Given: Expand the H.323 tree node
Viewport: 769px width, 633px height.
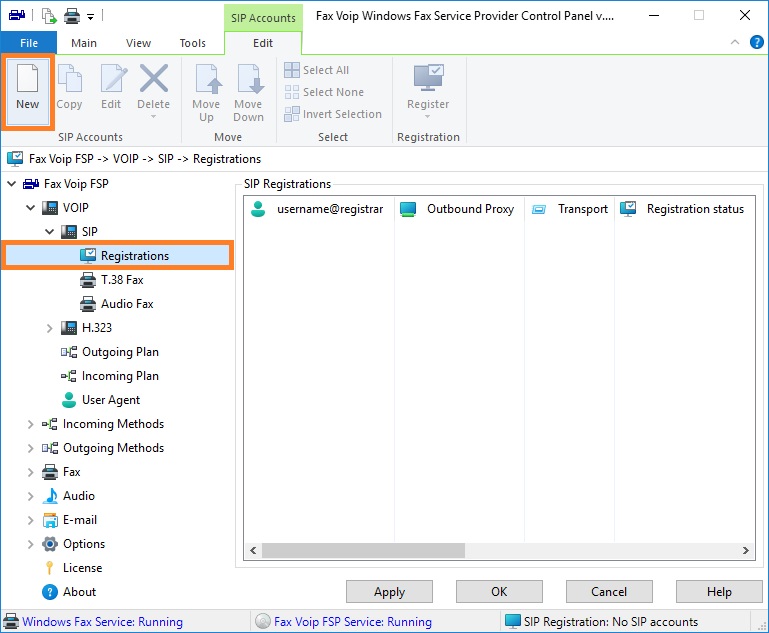Looking at the screenshot, I should pos(50,328).
